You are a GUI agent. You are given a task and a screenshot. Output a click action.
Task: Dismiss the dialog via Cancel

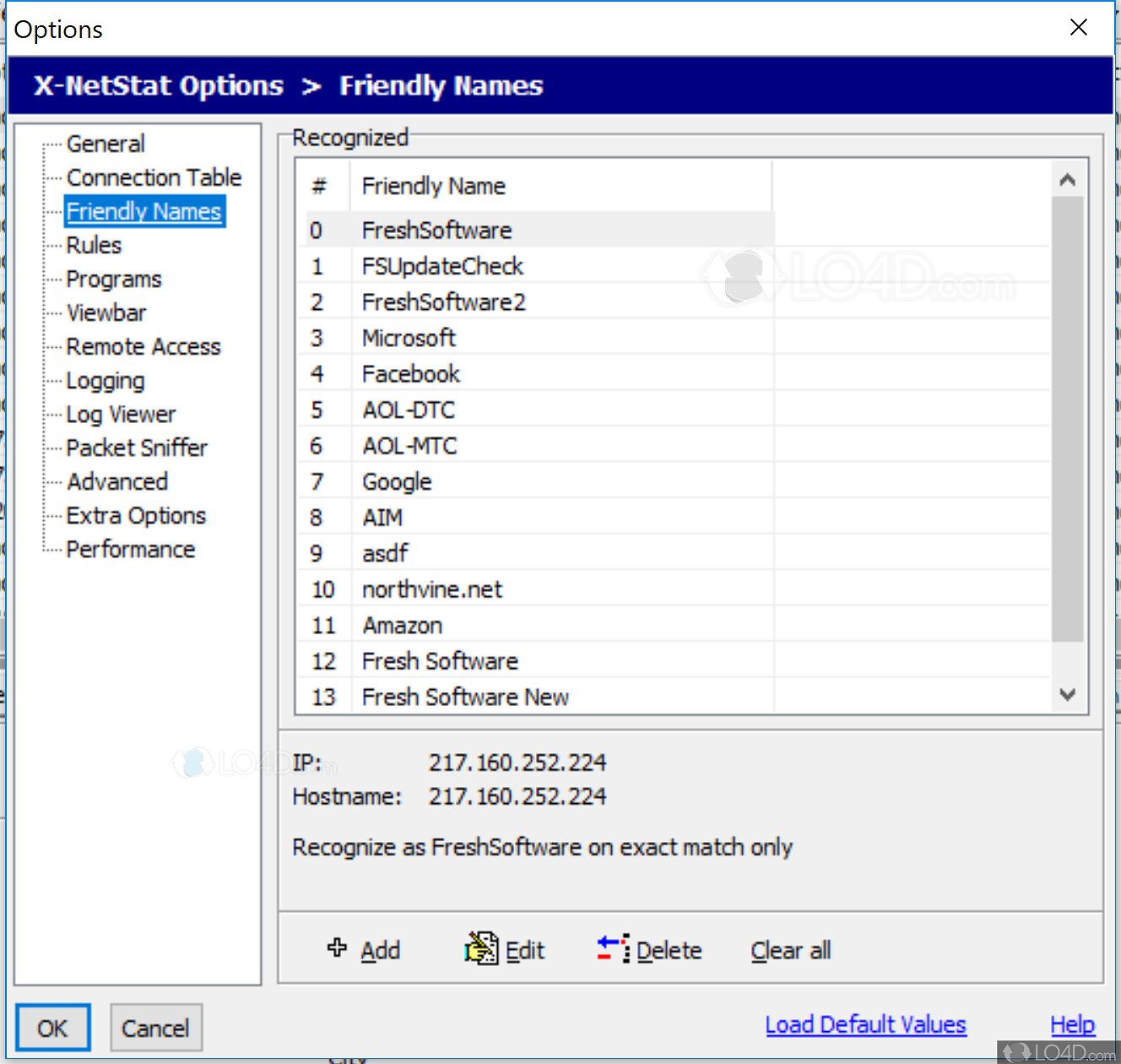[x=156, y=1028]
